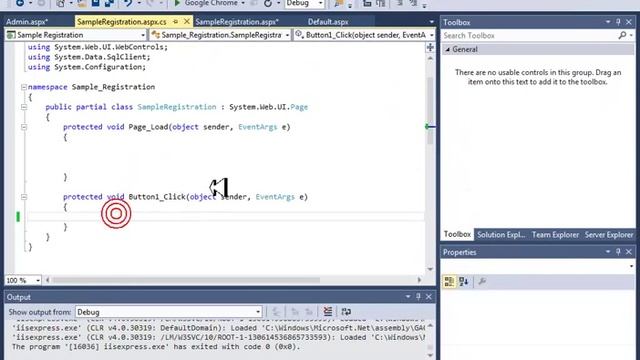Click the editor horizontal scrollbar thumb
The image size is (640, 360).
pyautogui.click(x=186, y=280)
